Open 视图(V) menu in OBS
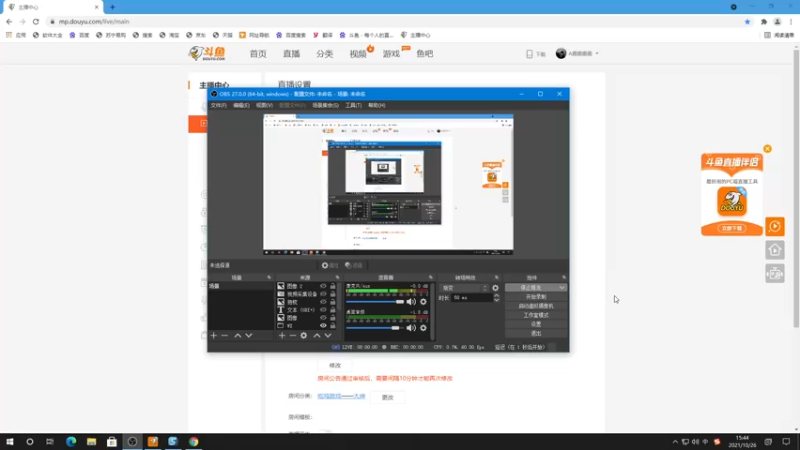 point(264,105)
